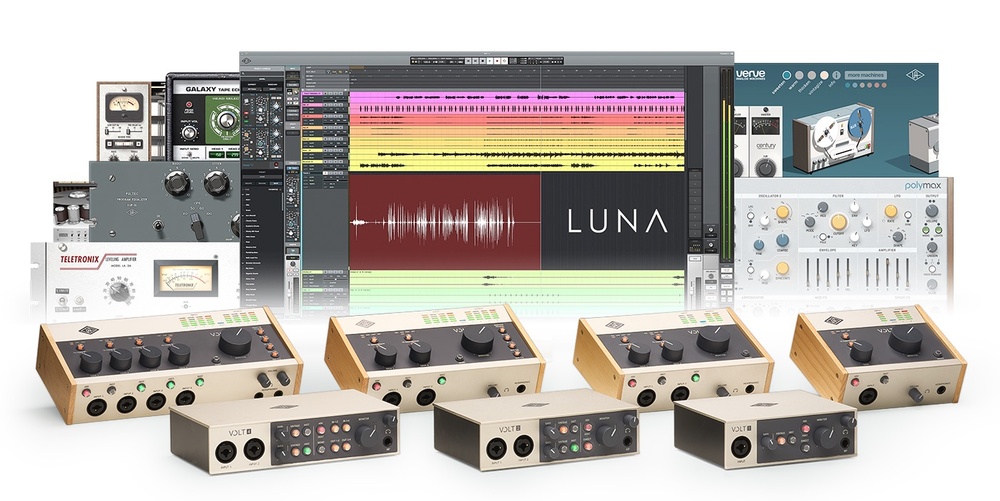
Task: Click the yellow Filter CUTOFF knob in PolyMAX
Action: 839,222
